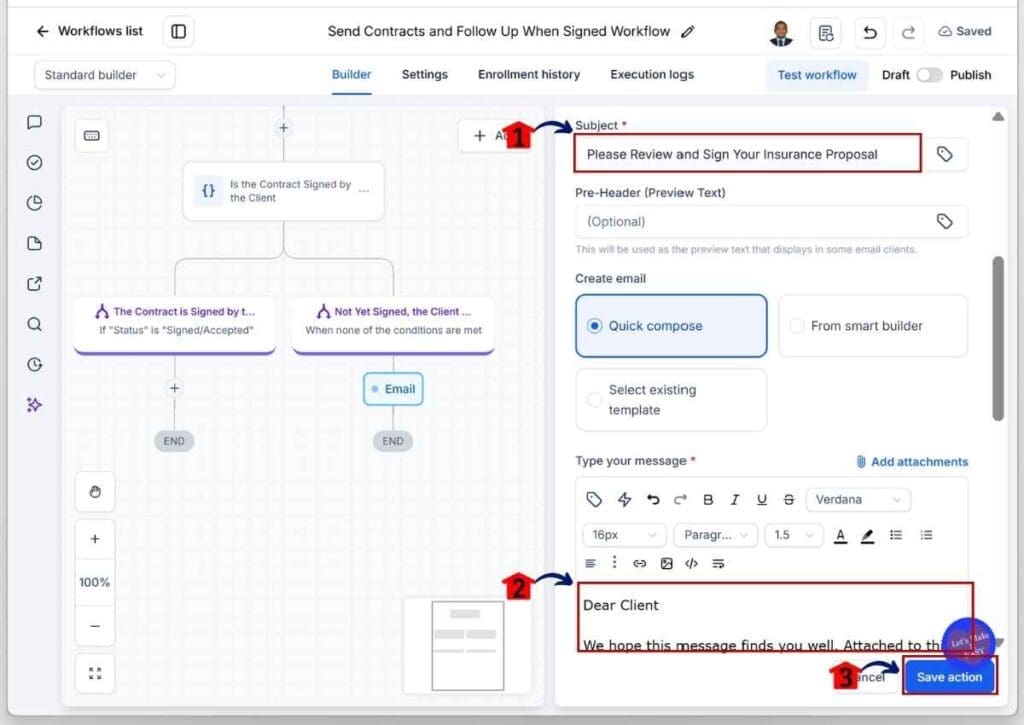1024x725 pixels.
Task: Edit workflow name with pencil icon
Action: (688, 31)
